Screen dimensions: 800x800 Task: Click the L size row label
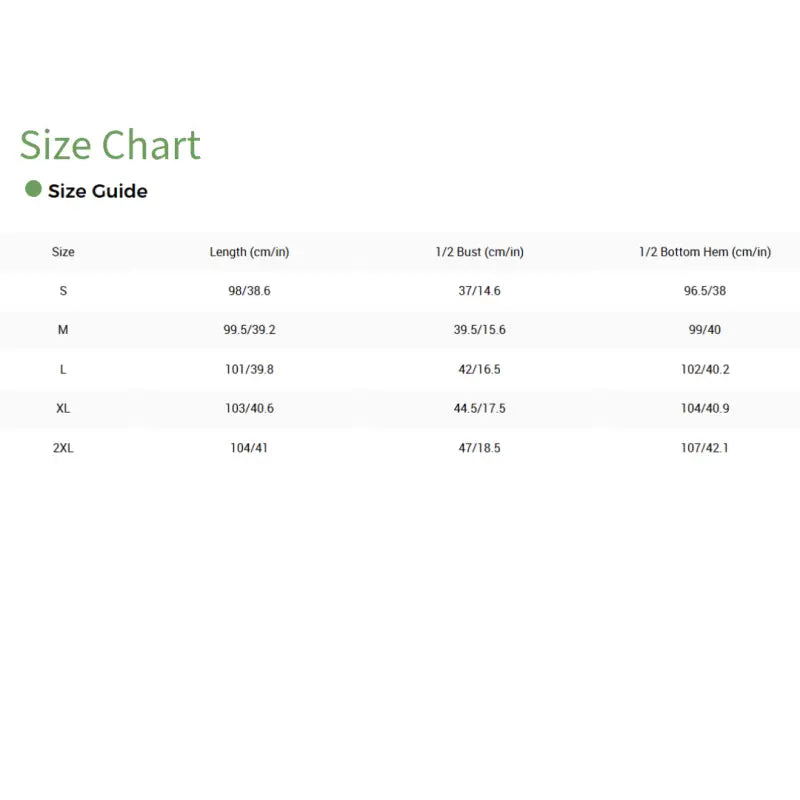click(63, 369)
